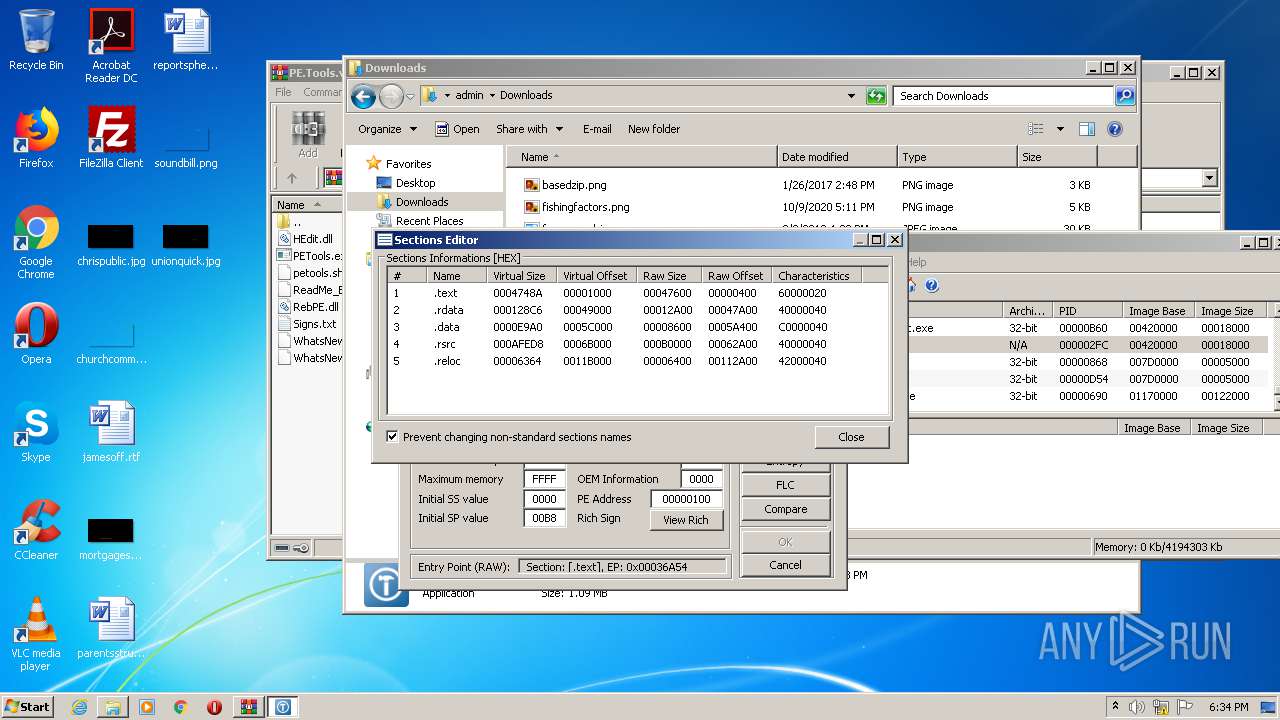Open WinRAR File menu
1280x720 pixels.
click(x=284, y=92)
